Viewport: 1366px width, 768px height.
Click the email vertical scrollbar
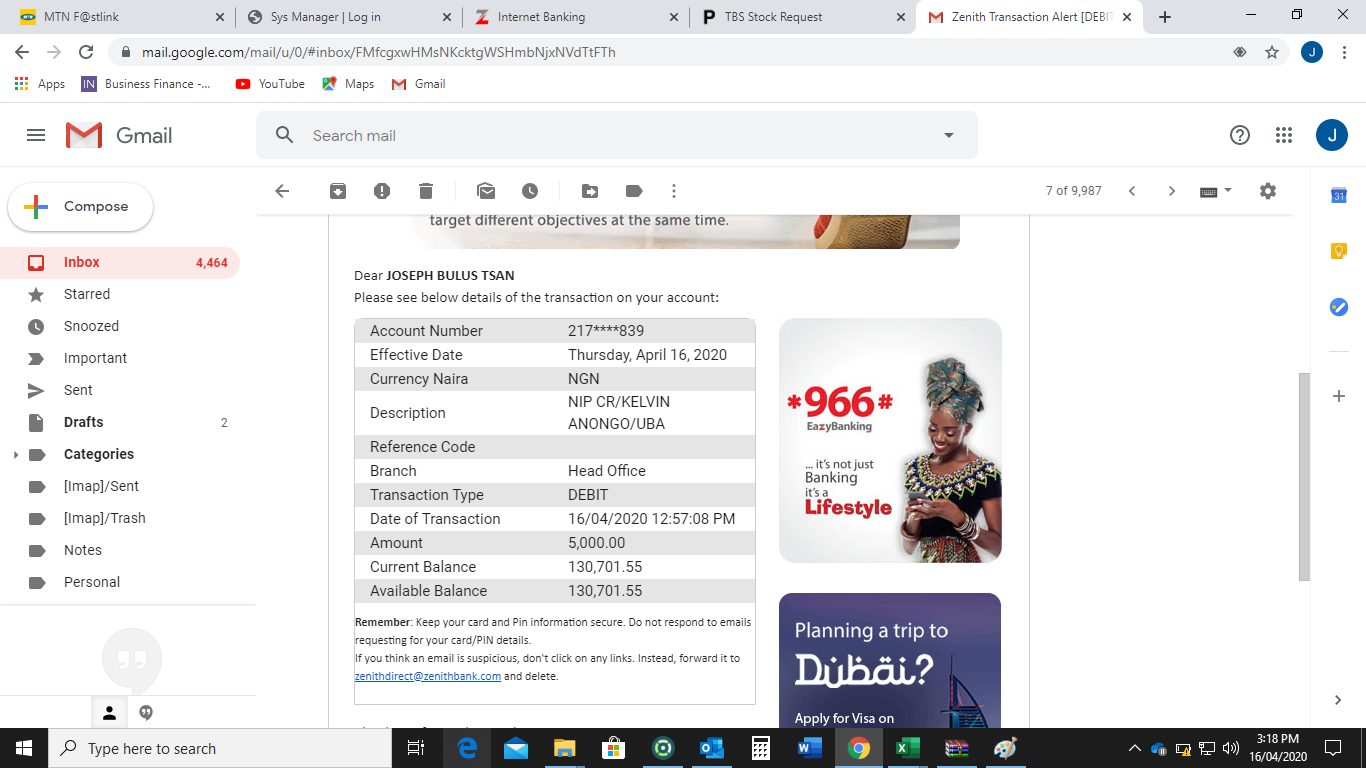click(x=1304, y=476)
